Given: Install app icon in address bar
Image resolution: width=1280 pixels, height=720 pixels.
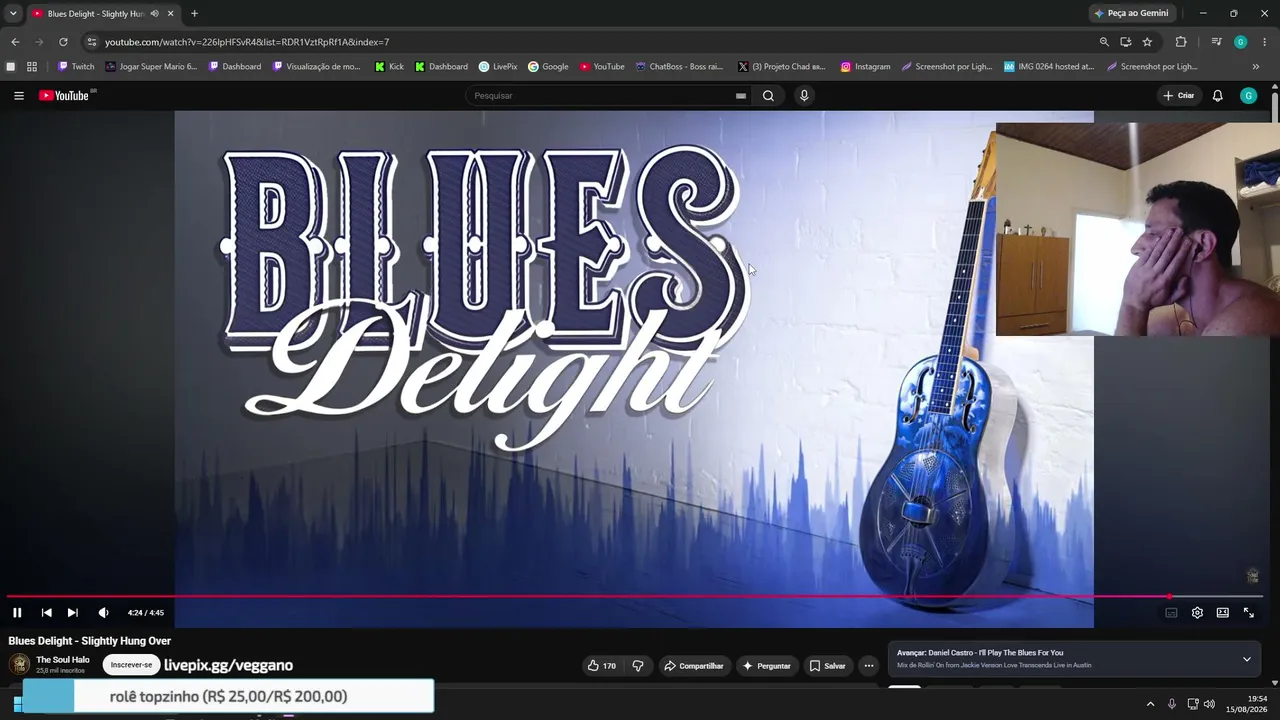Looking at the screenshot, I should point(1125,42).
